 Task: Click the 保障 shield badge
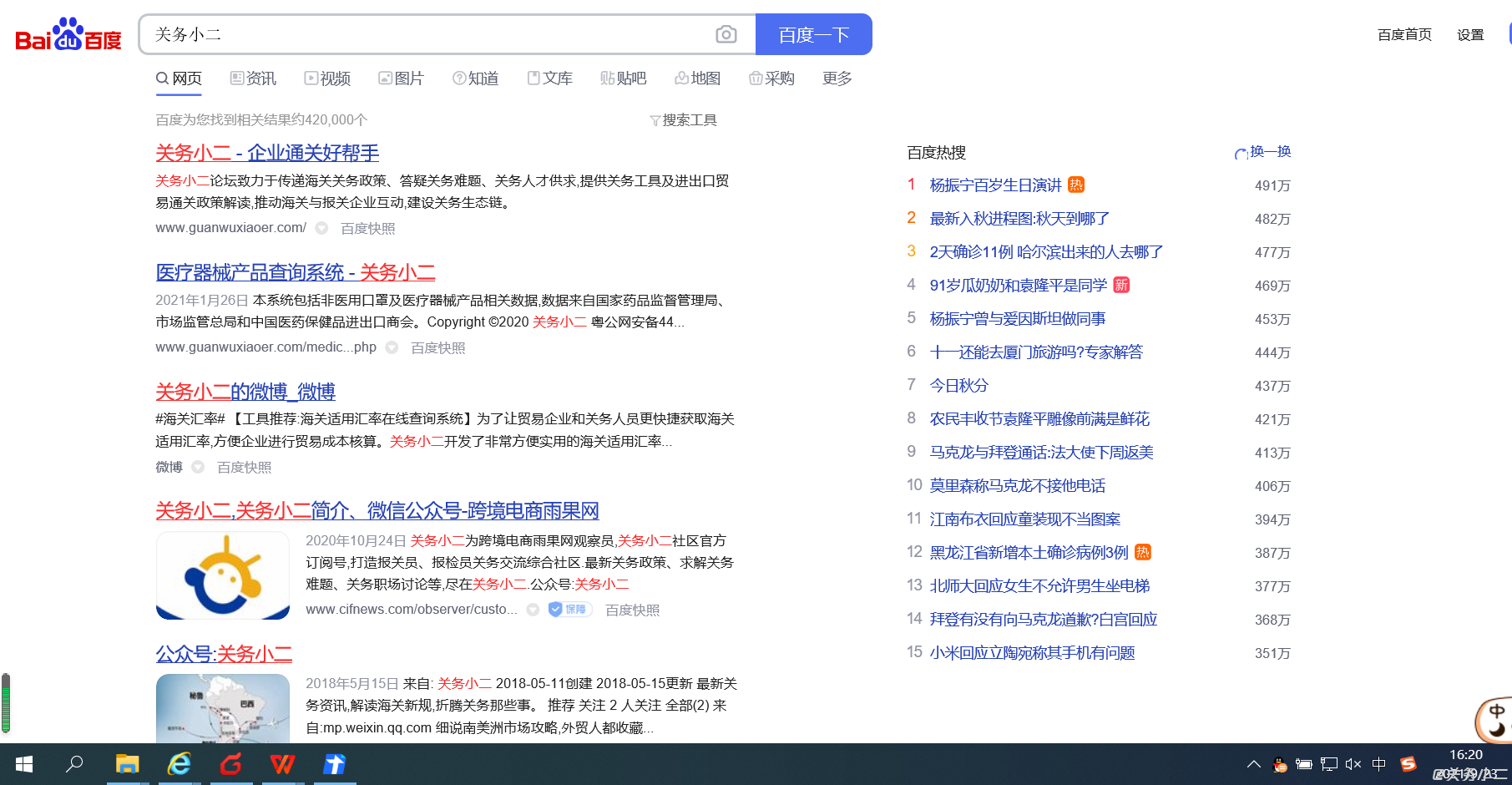click(x=570, y=610)
